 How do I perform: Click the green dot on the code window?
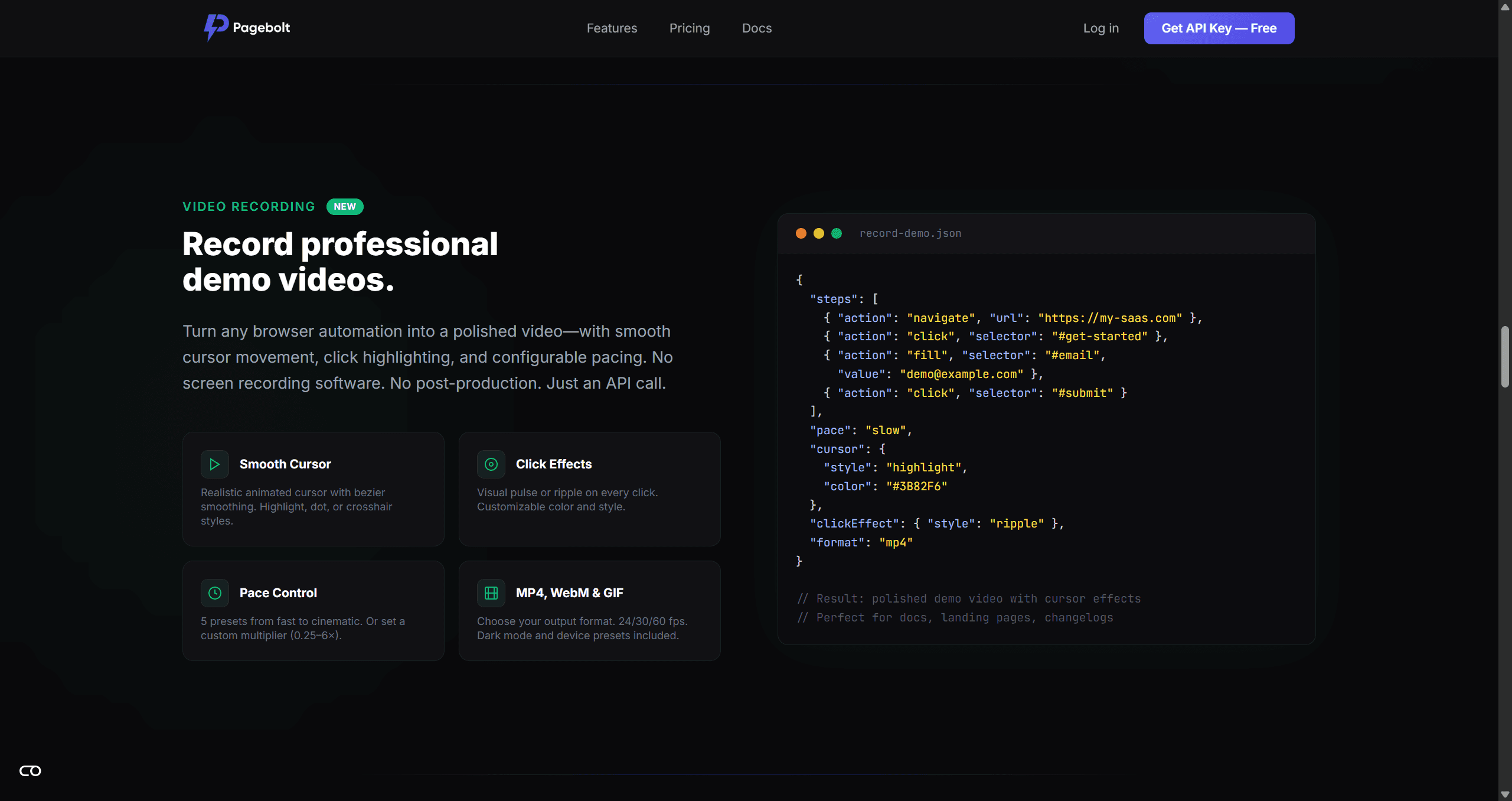pos(837,233)
